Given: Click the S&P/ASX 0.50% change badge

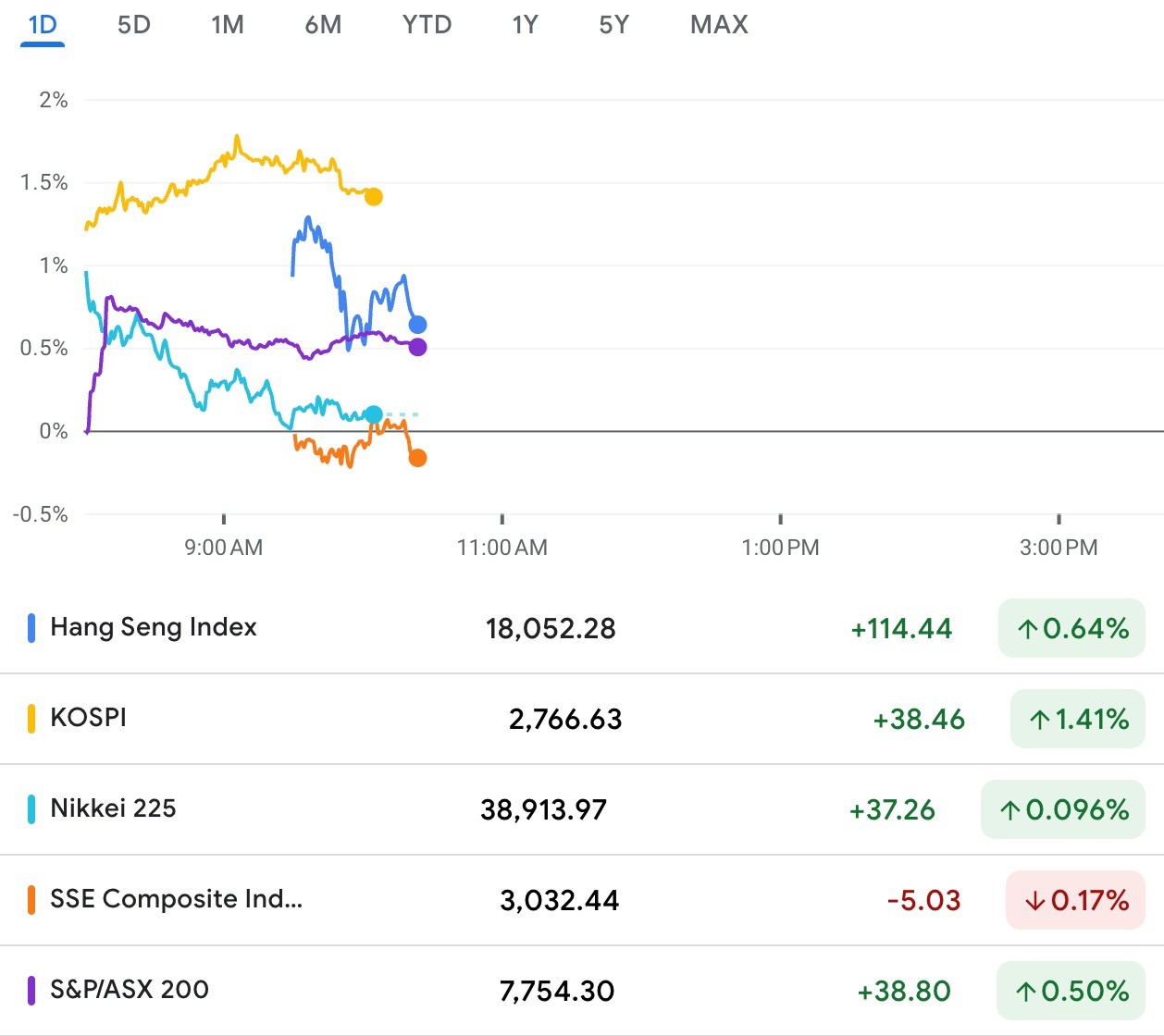Looking at the screenshot, I should pos(1071,991).
